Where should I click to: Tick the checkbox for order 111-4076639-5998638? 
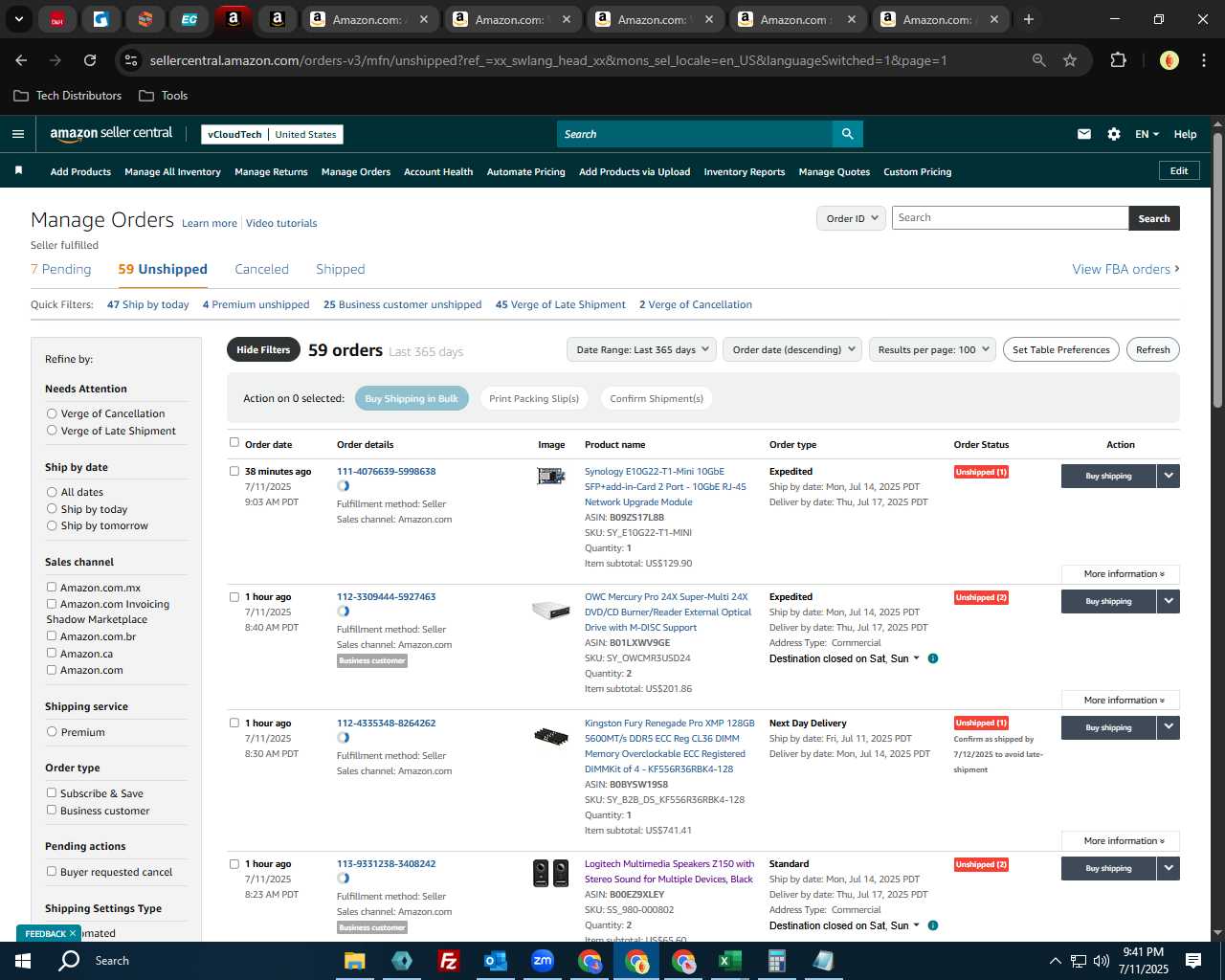tap(234, 471)
